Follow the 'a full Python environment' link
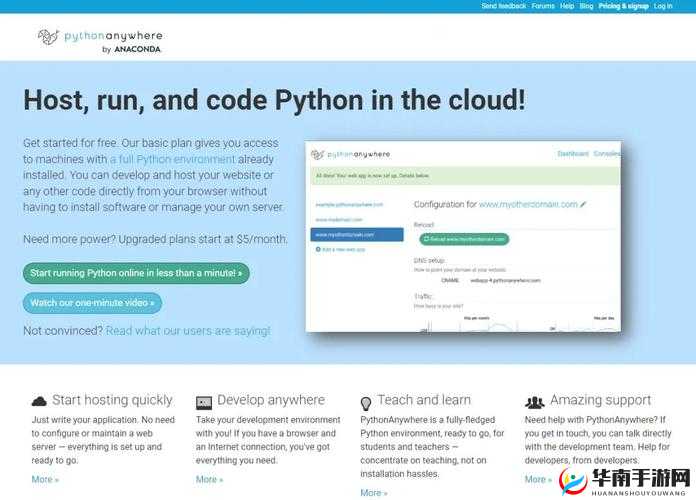 172,159
